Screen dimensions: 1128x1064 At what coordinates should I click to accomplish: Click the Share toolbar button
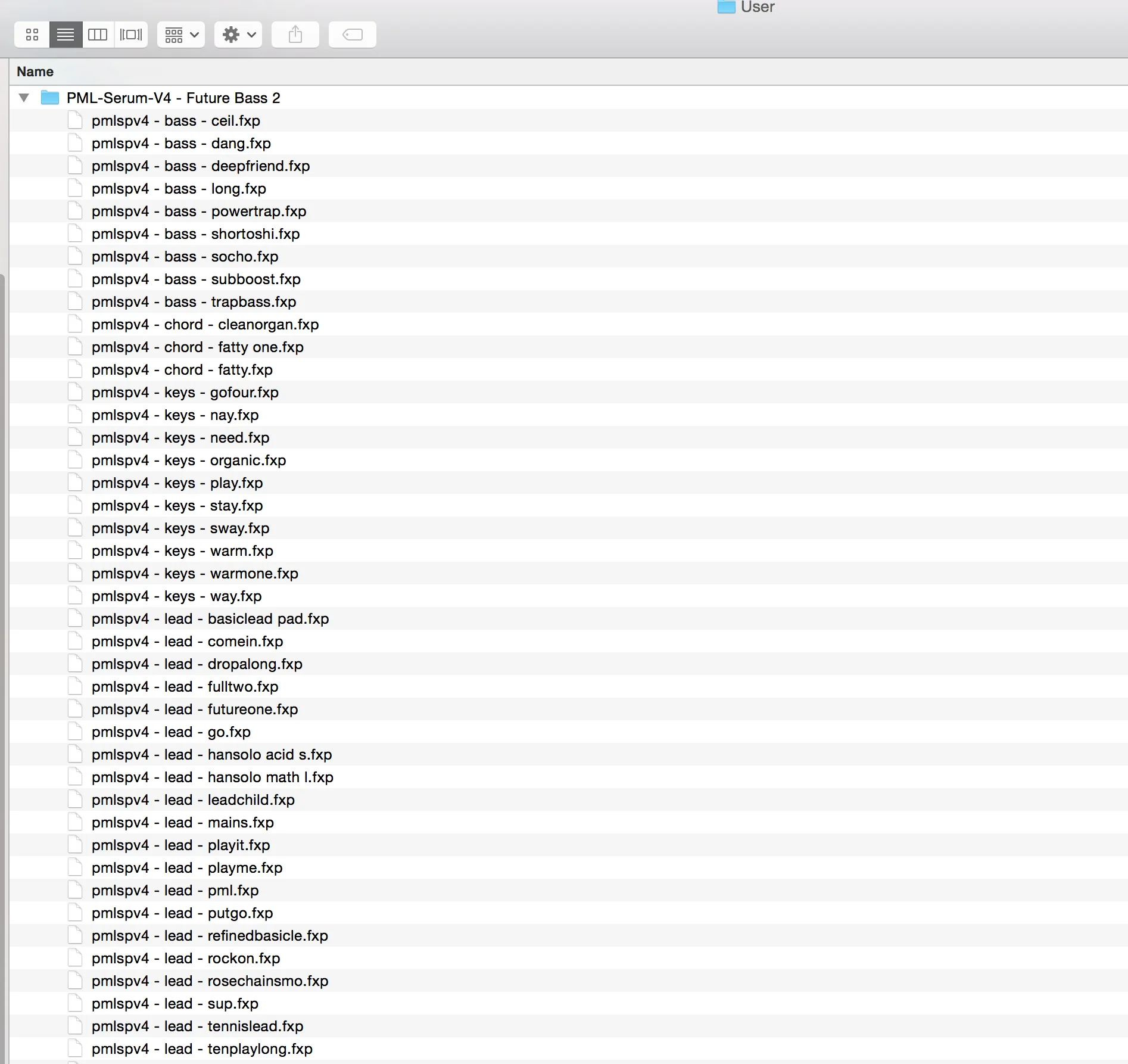coord(295,35)
